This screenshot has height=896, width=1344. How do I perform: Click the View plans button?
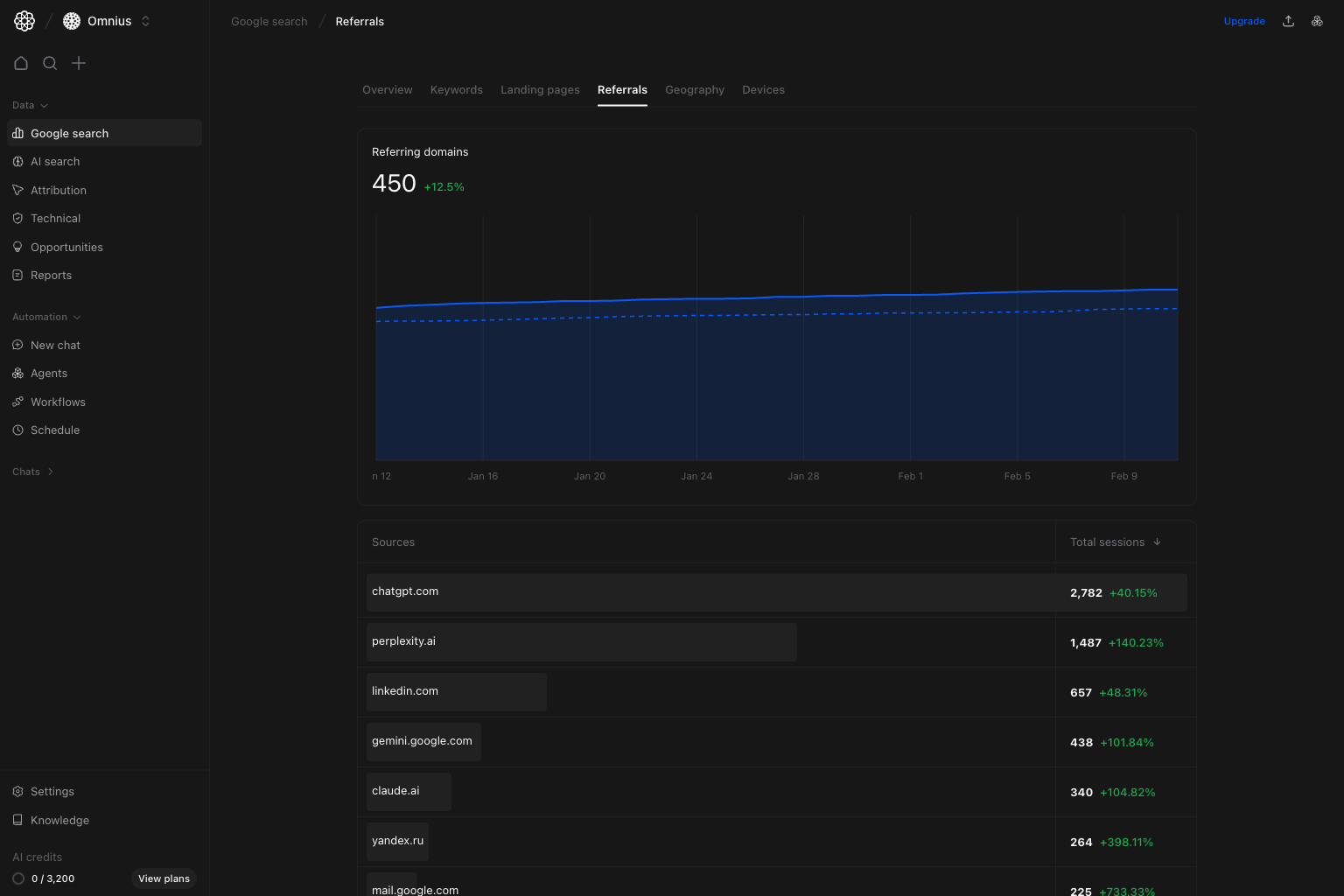164,878
